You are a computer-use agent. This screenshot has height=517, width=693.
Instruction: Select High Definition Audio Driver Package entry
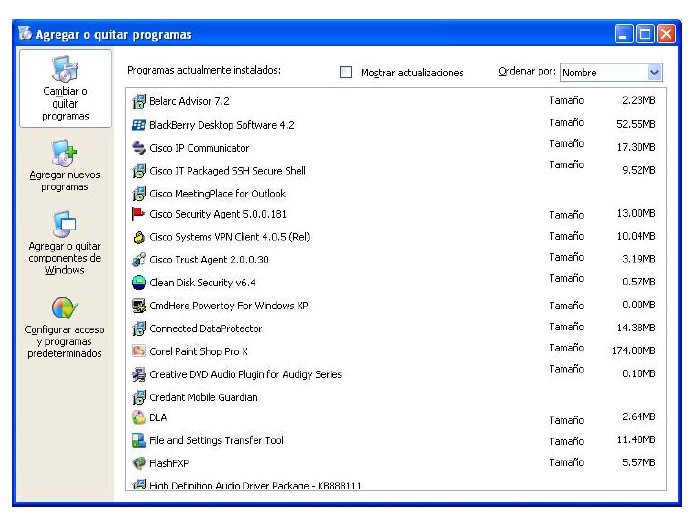(255, 485)
